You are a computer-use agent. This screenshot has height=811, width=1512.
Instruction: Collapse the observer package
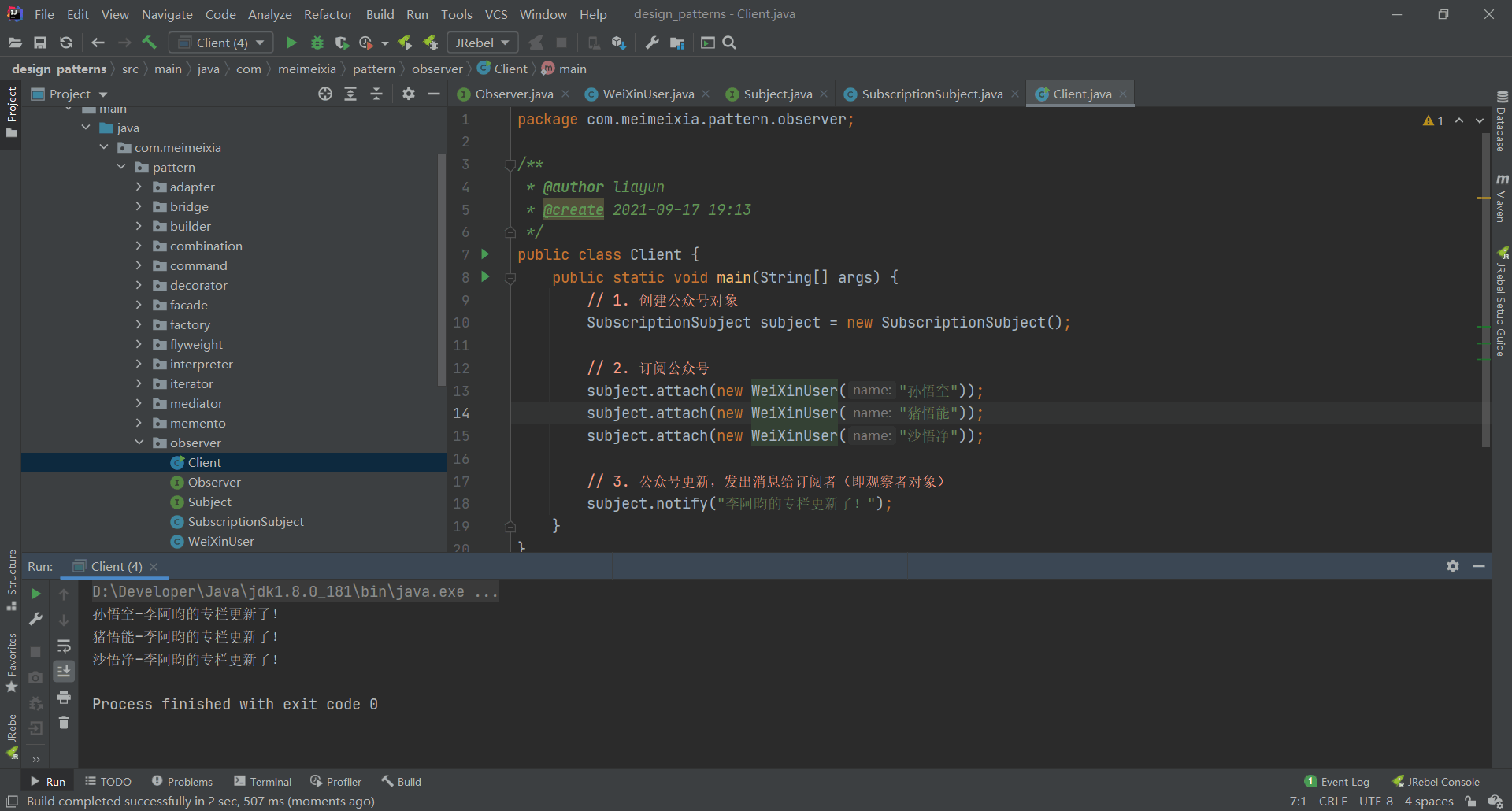[139, 443]
